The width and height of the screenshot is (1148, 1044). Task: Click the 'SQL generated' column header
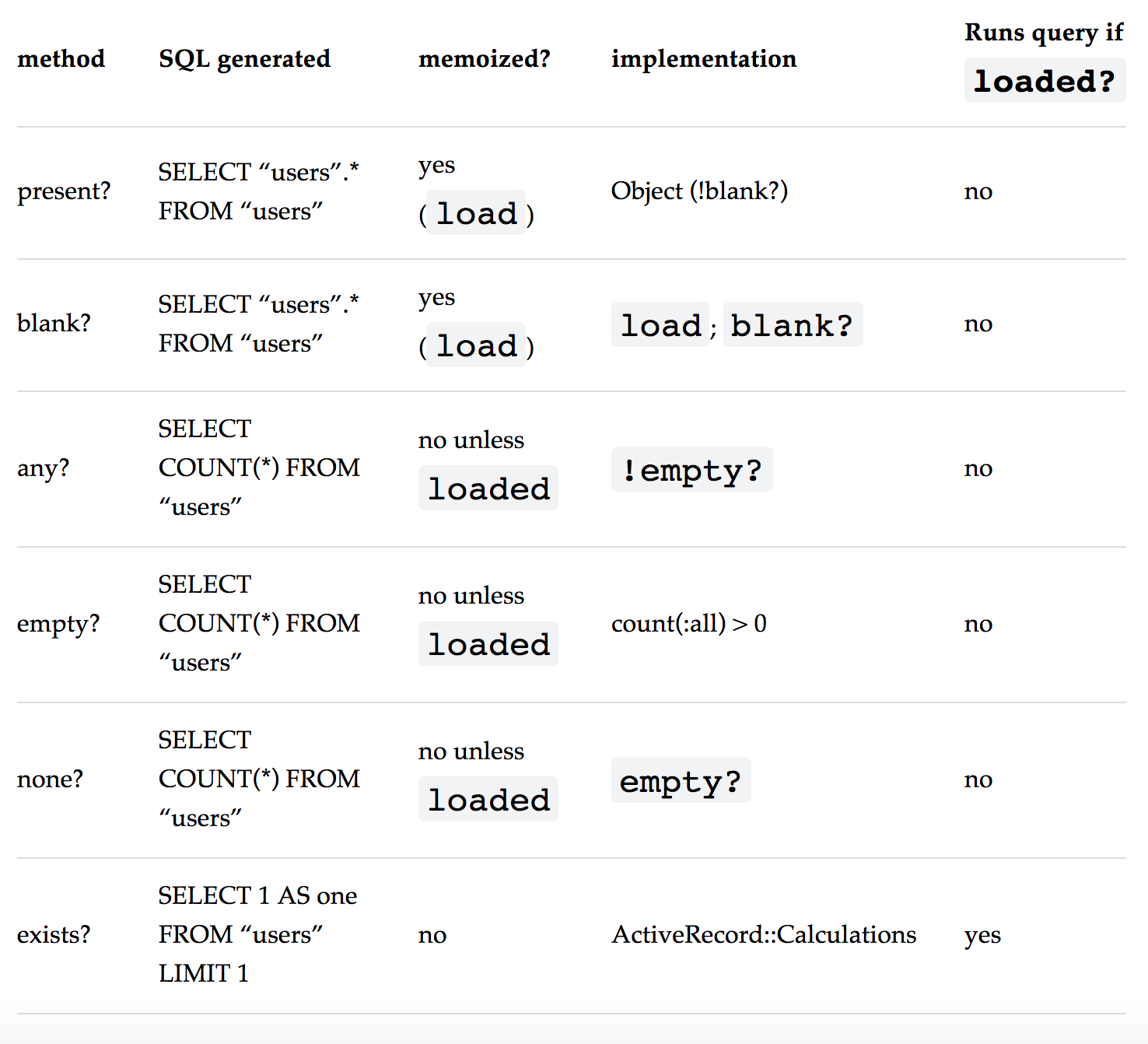[244, 59]
